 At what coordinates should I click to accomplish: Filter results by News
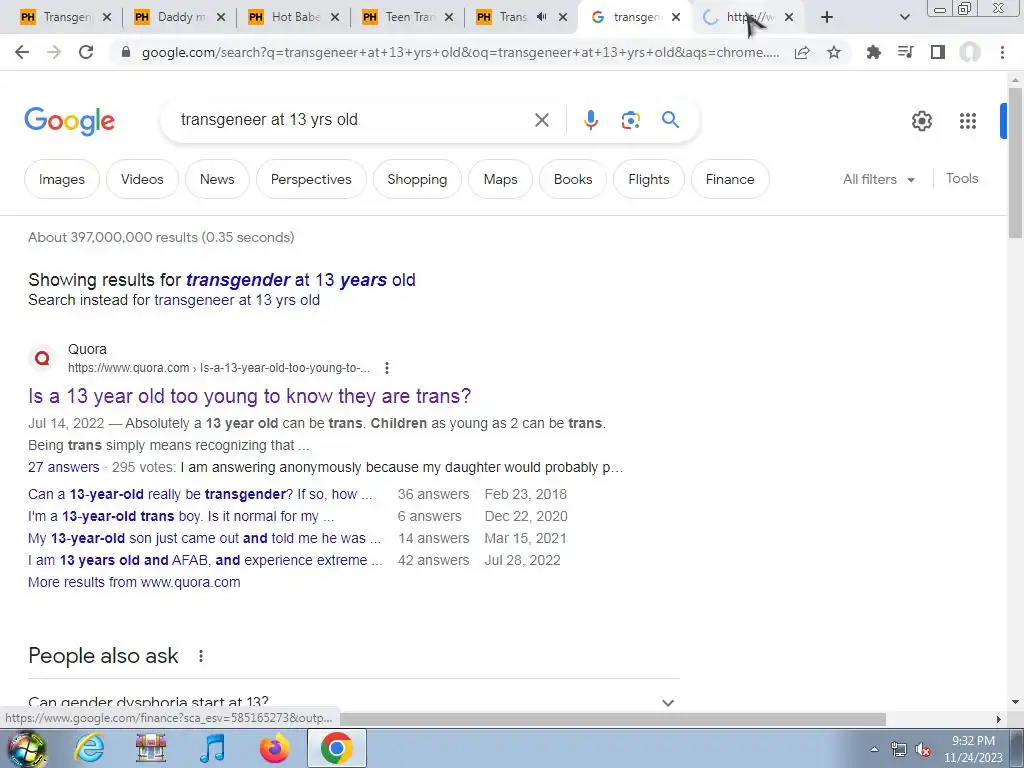click(217, 179)
